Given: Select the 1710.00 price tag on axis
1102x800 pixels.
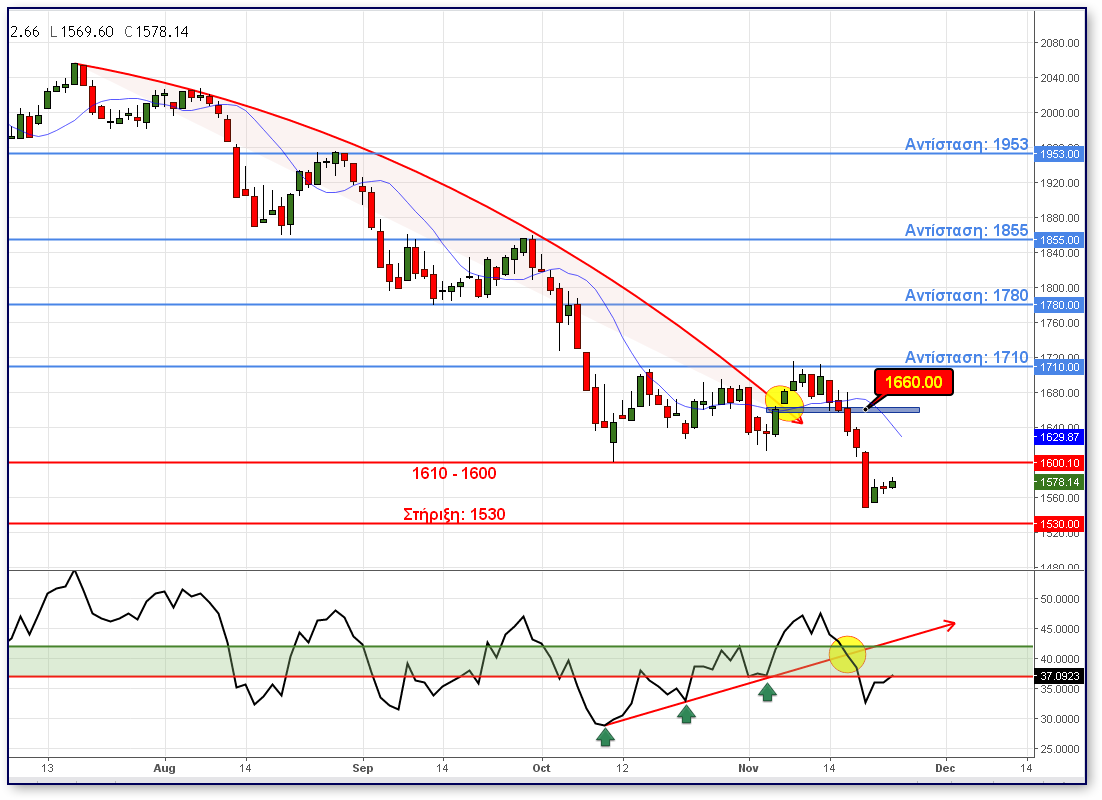Looking at the screenshot, I should pos(1059,367).
